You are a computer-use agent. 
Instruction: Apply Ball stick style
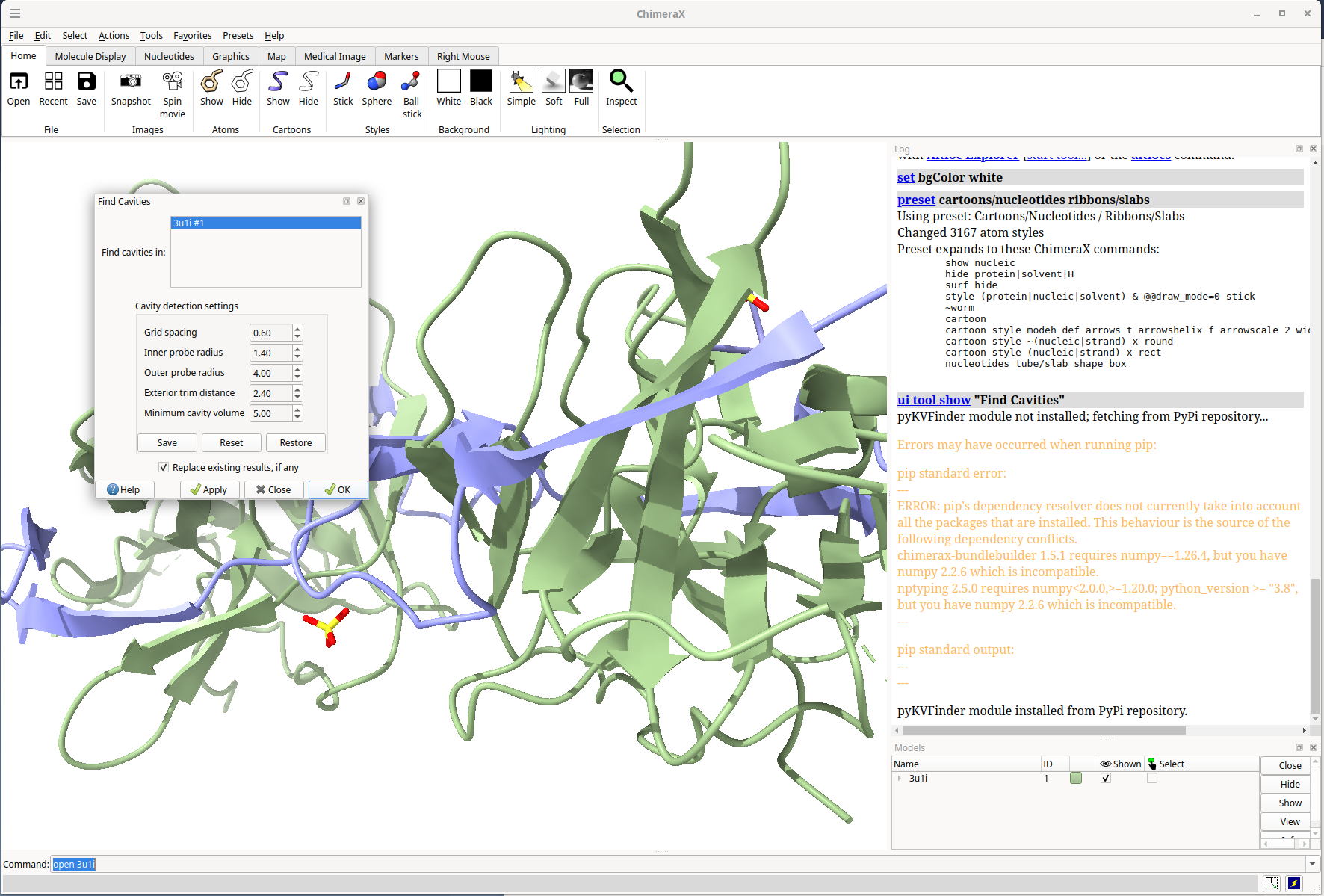click(x=411, y=81)
